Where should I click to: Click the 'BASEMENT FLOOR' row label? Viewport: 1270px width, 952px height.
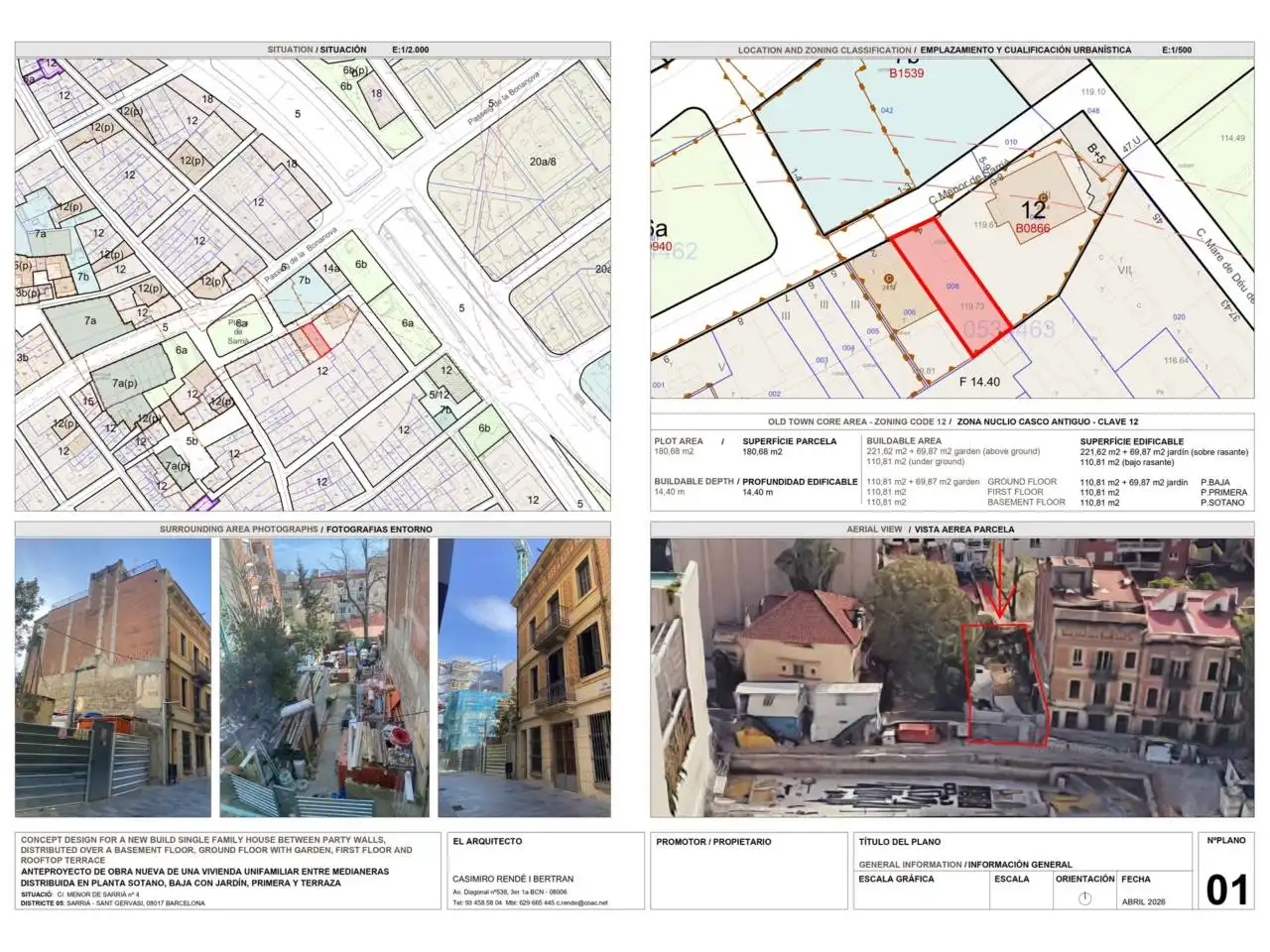point(1026,502)
